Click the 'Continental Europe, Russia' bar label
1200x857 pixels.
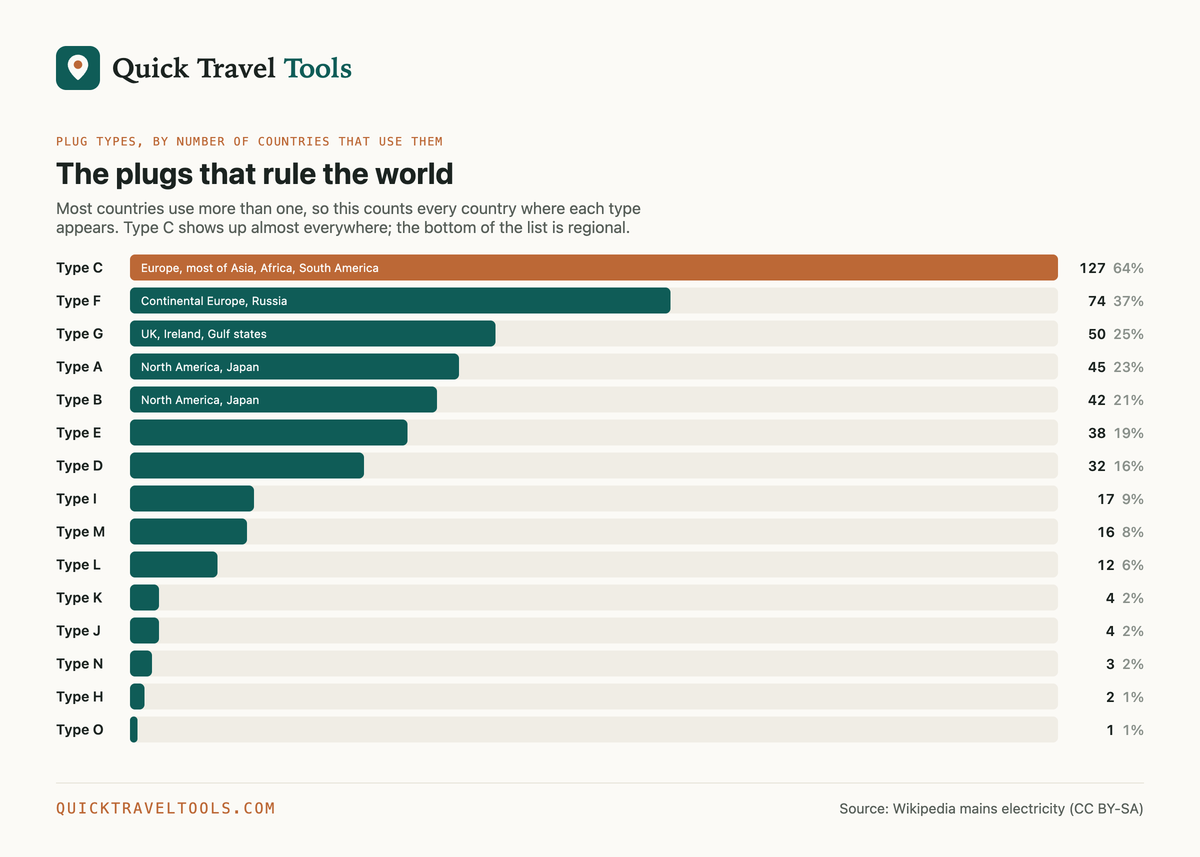coord(214,301)
